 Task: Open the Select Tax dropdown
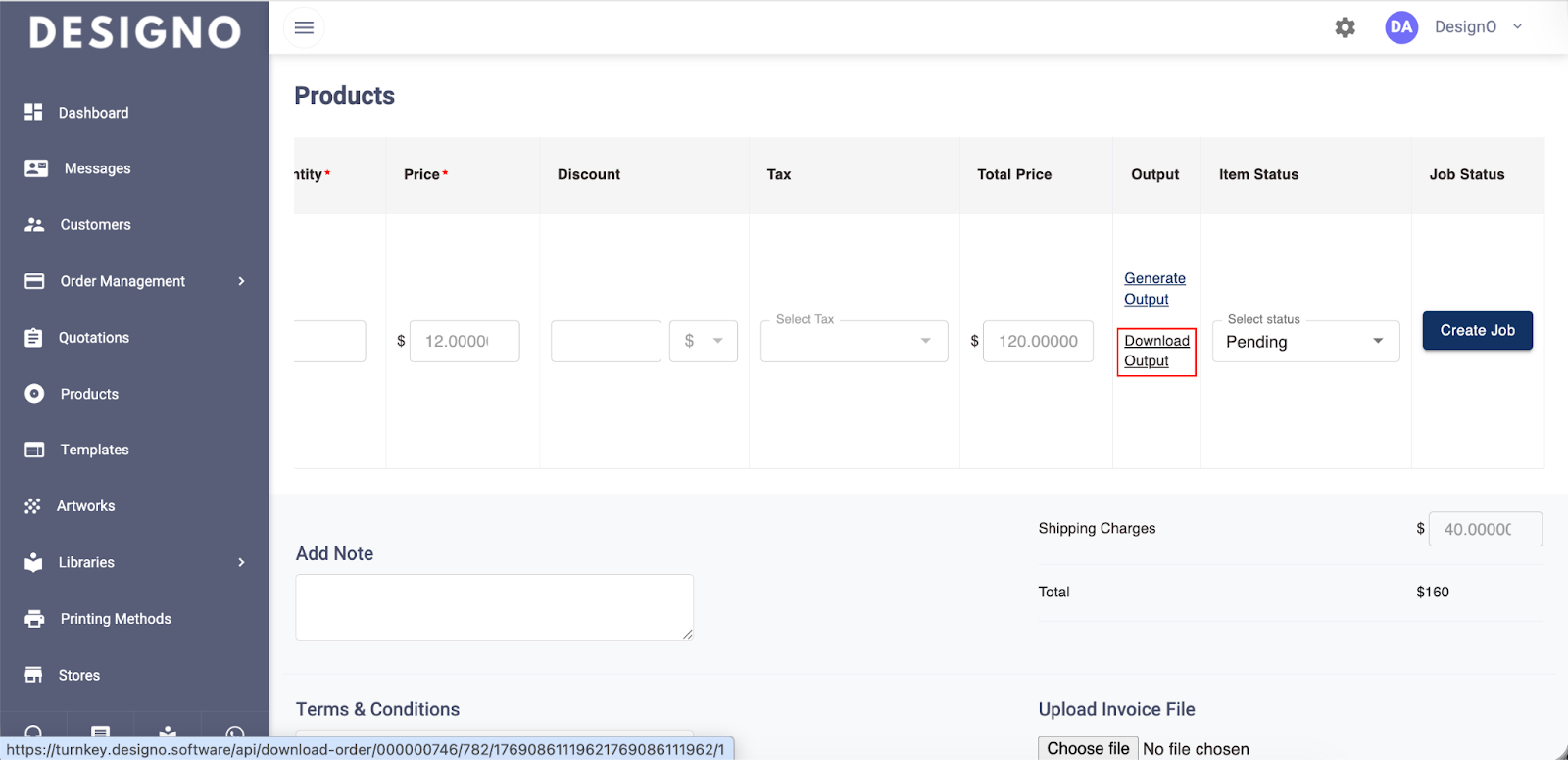coord(854,341)
